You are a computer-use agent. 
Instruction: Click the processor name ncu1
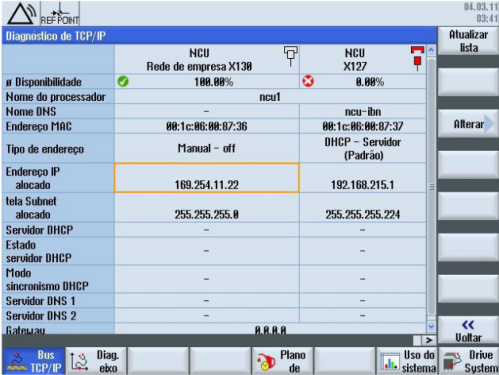point(270,97)
